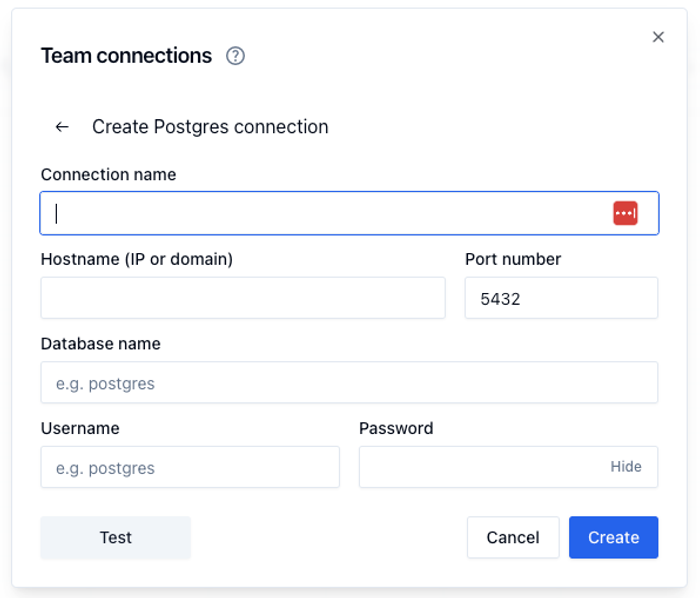Cancel the connection creation
Image resolution: width=700 pixels, height=598 pixels.
[x=513, y=537]
